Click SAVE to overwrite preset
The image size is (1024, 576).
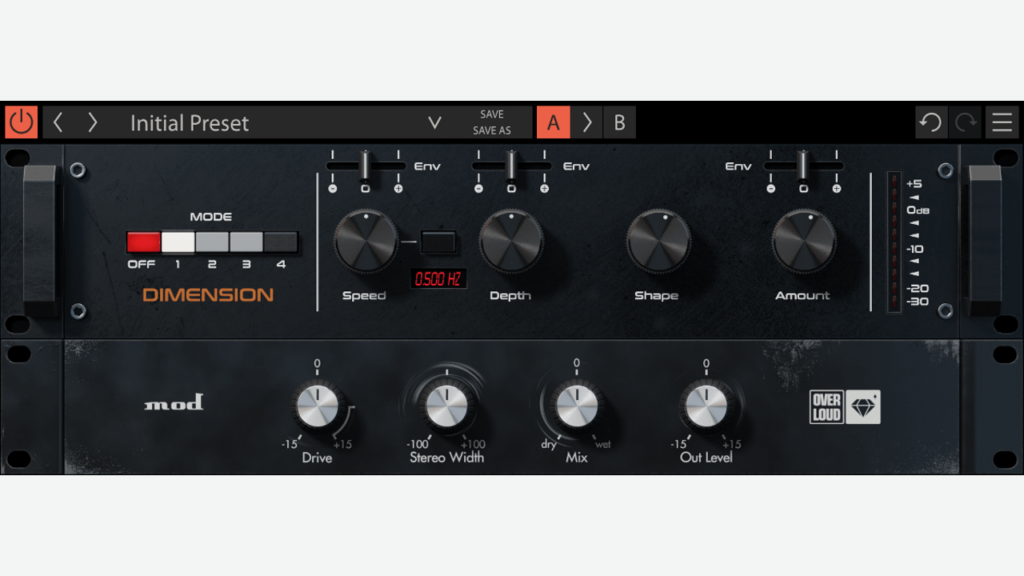point(492,113)
